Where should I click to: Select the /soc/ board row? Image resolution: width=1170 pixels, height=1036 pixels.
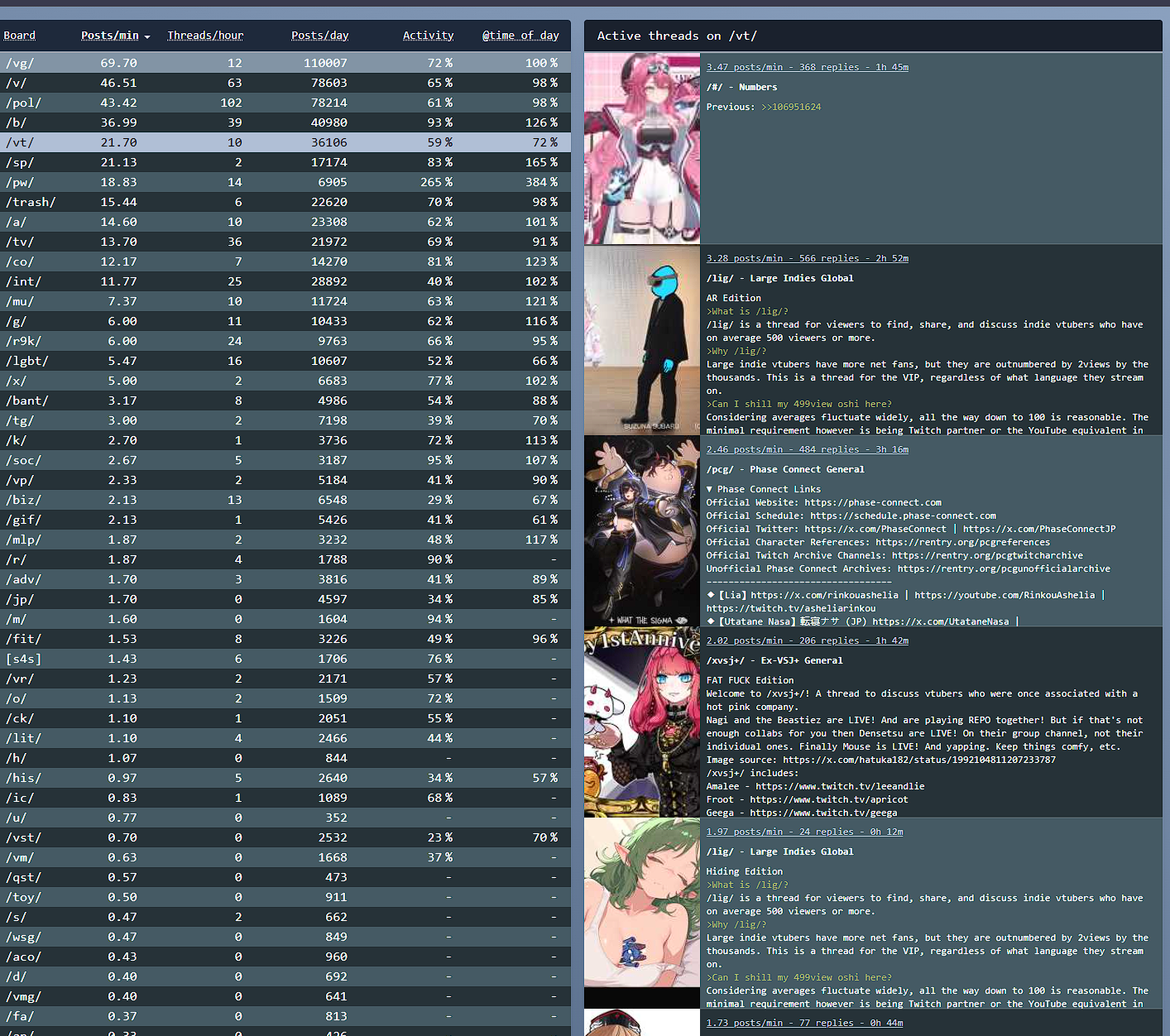tap(285, 460)
